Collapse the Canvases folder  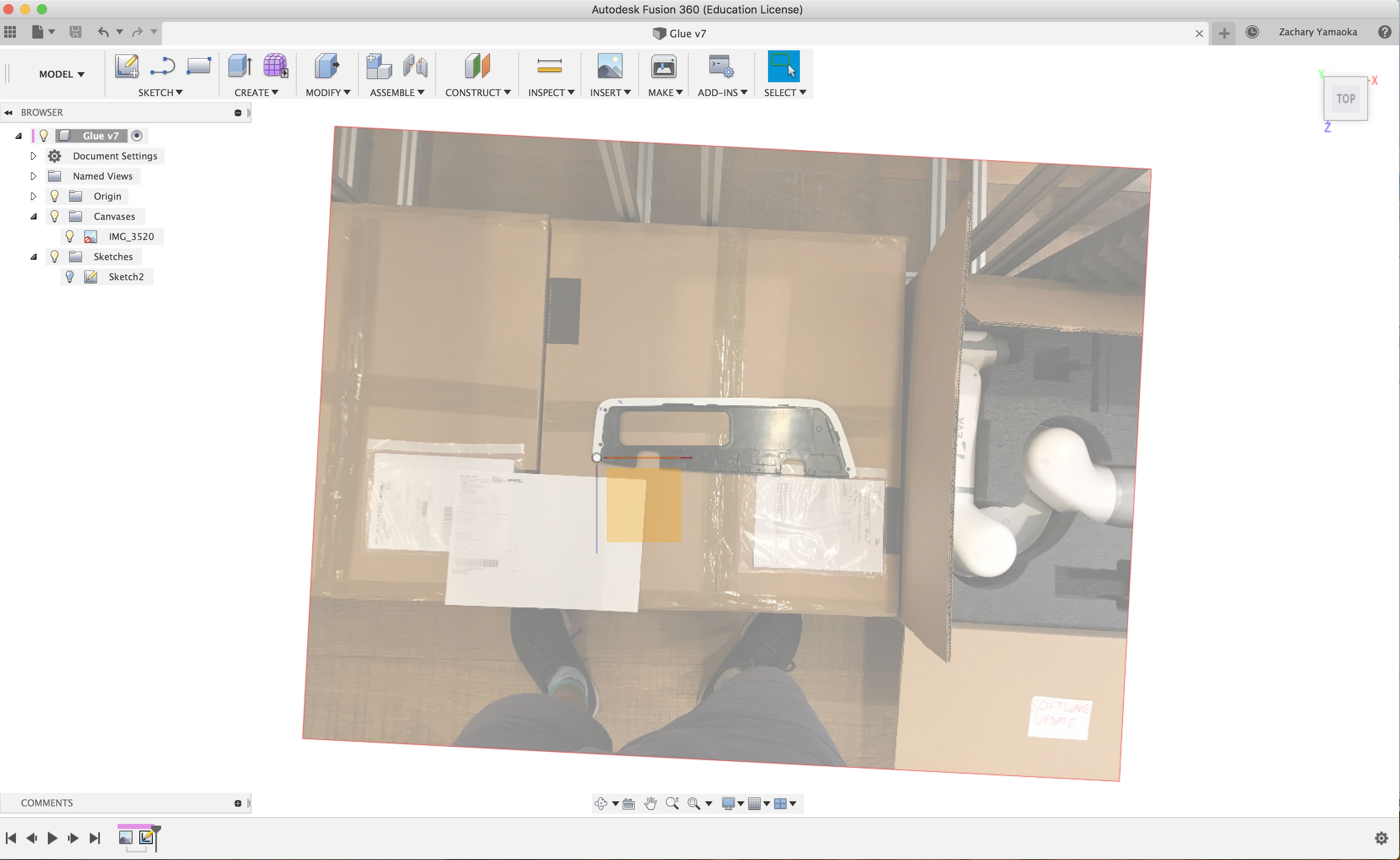[x=33, y=216]
